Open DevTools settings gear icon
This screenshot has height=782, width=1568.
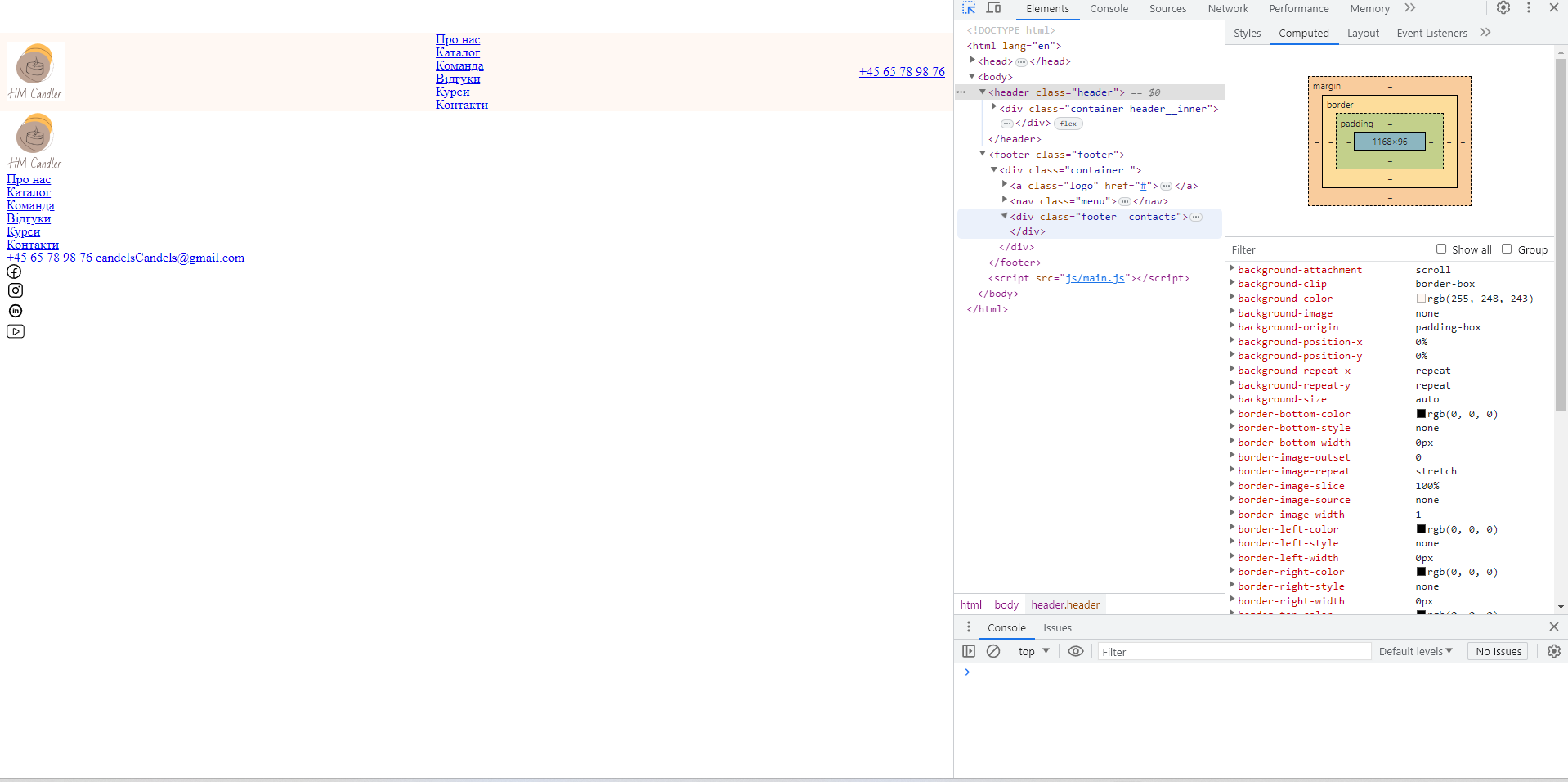[1503, 8]
